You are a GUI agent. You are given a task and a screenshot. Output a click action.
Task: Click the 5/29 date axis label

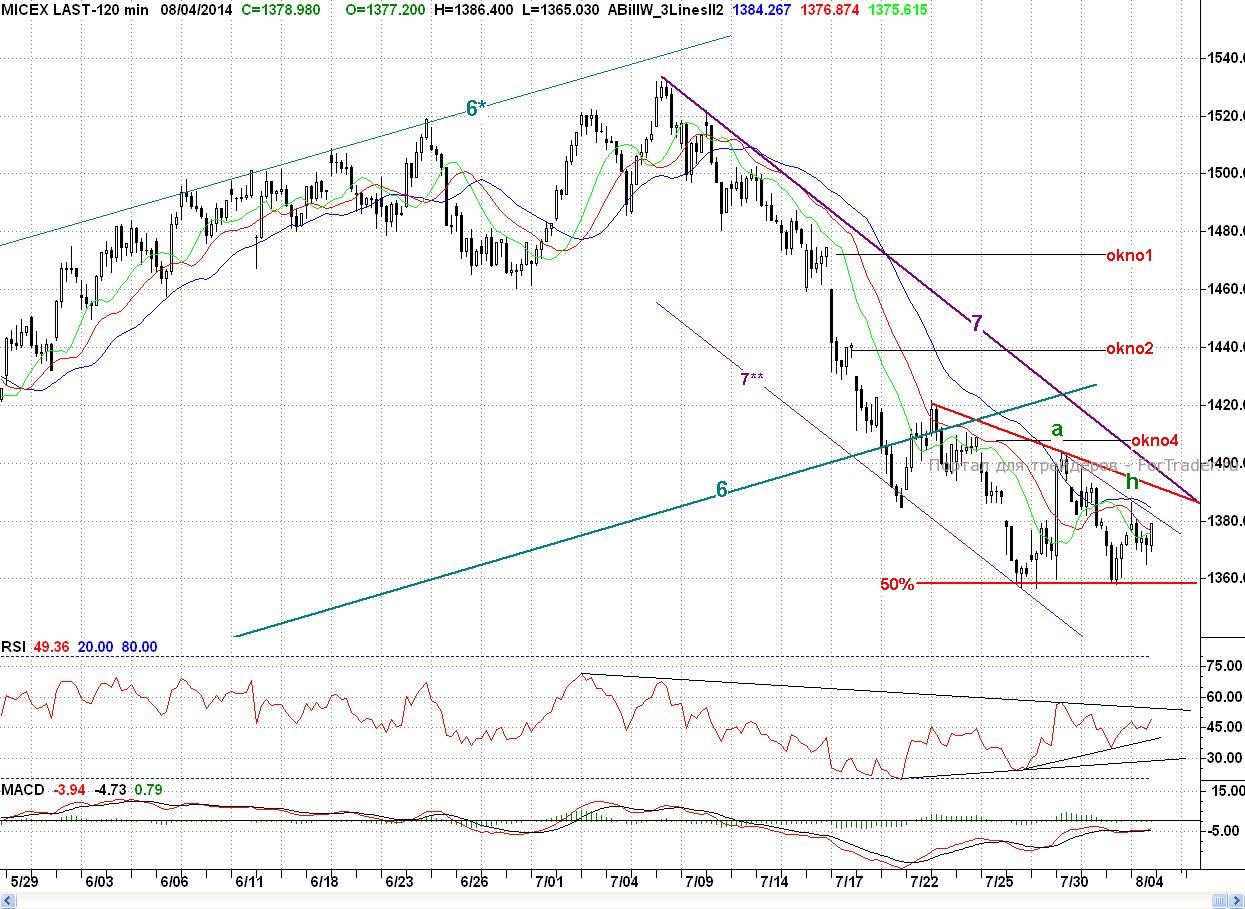pyautogui.click(x=24, y=881)
